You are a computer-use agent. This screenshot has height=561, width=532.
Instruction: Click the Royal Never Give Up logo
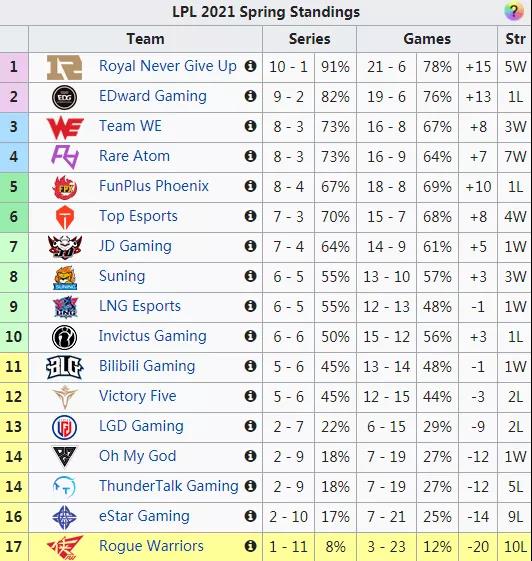(64, 67)
